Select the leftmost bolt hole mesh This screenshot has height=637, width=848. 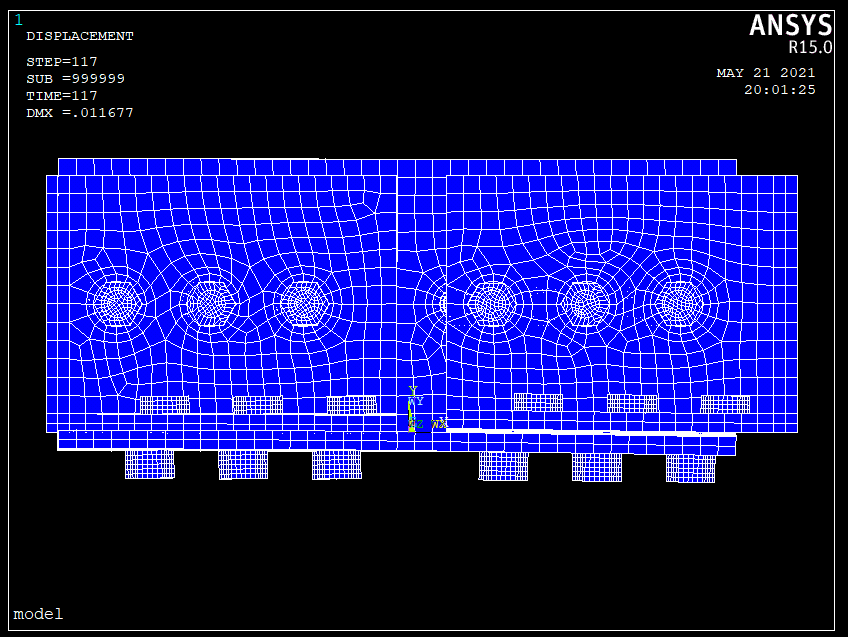[117, 303]
